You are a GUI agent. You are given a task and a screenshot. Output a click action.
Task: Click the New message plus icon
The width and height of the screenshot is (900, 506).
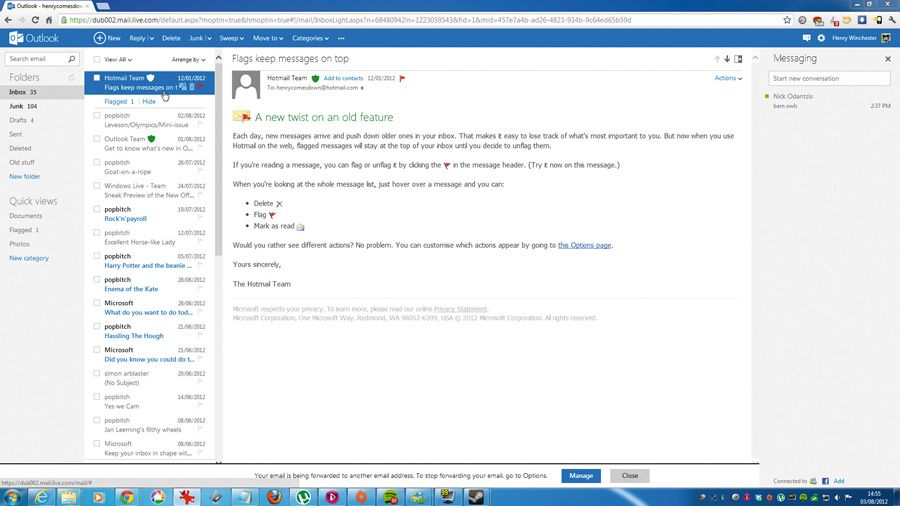pyautogui.click(x=99, y=38)
